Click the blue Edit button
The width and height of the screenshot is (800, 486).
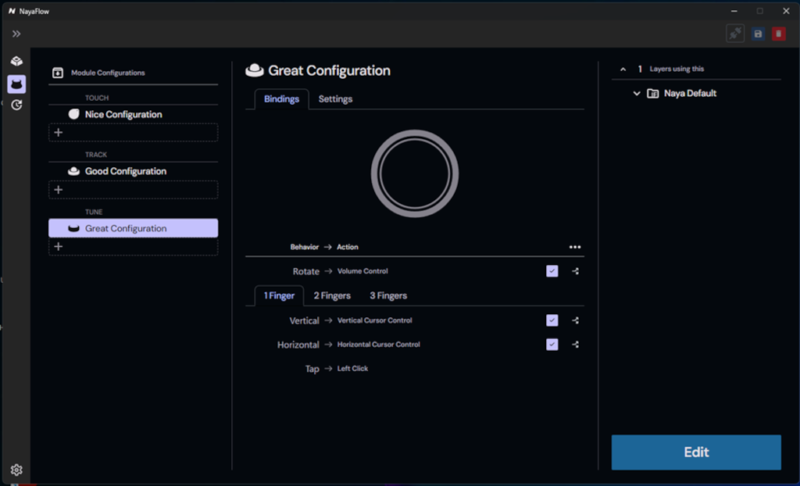696,452
